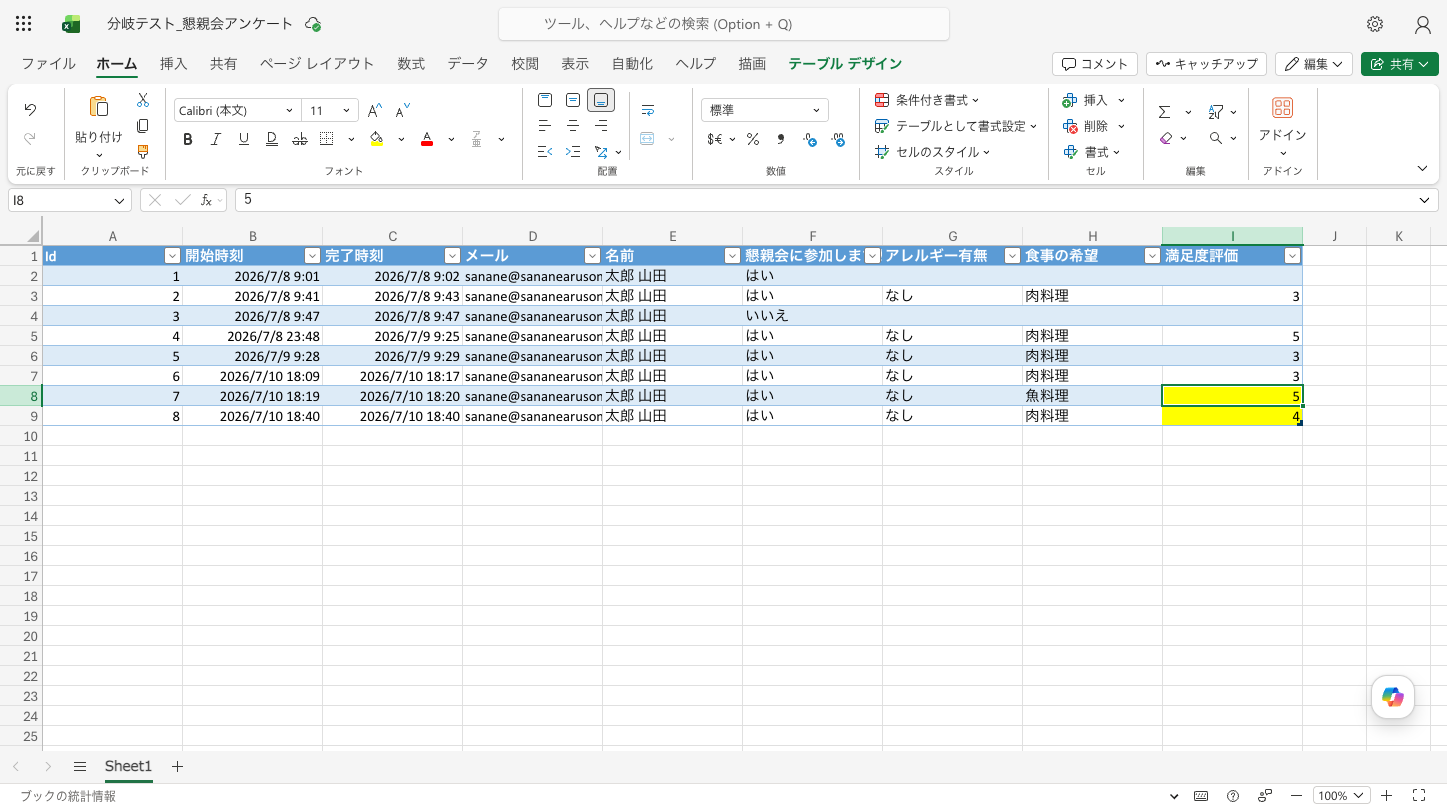
Task: Toggle underline formatting
Action: click(244, 139)
